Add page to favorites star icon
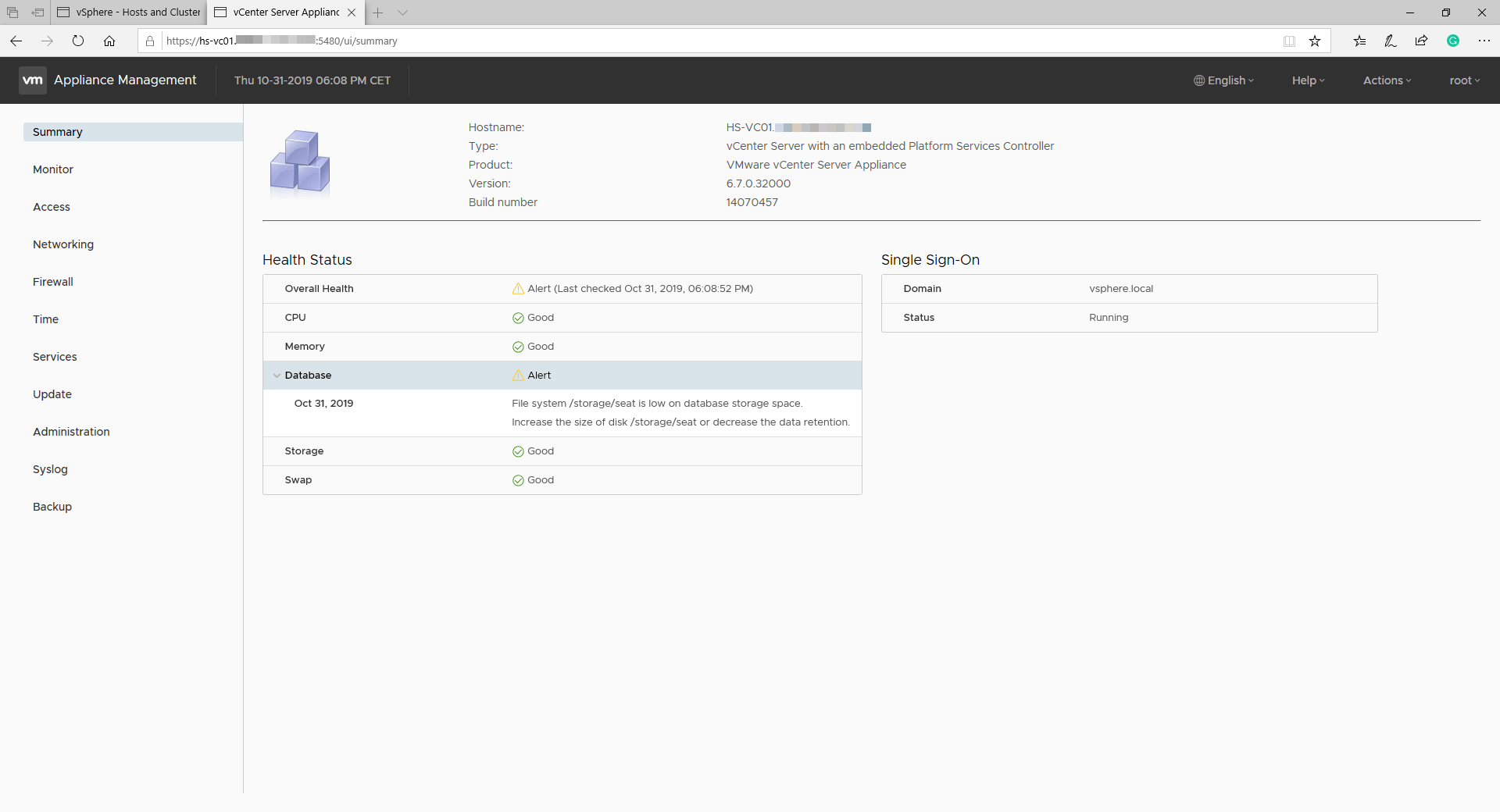1500x812 pixels. pyautogui.click(x=1315, y=41)
